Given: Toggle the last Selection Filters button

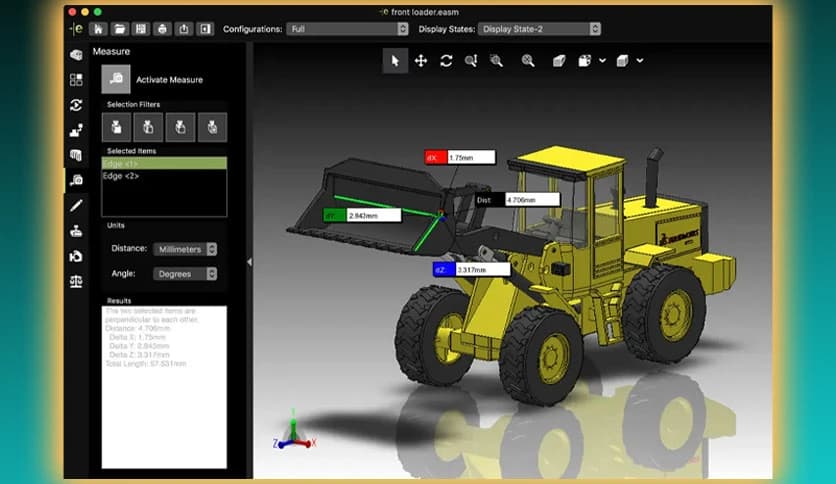Looking at the screenshot, I should click(x=212, y=127).
